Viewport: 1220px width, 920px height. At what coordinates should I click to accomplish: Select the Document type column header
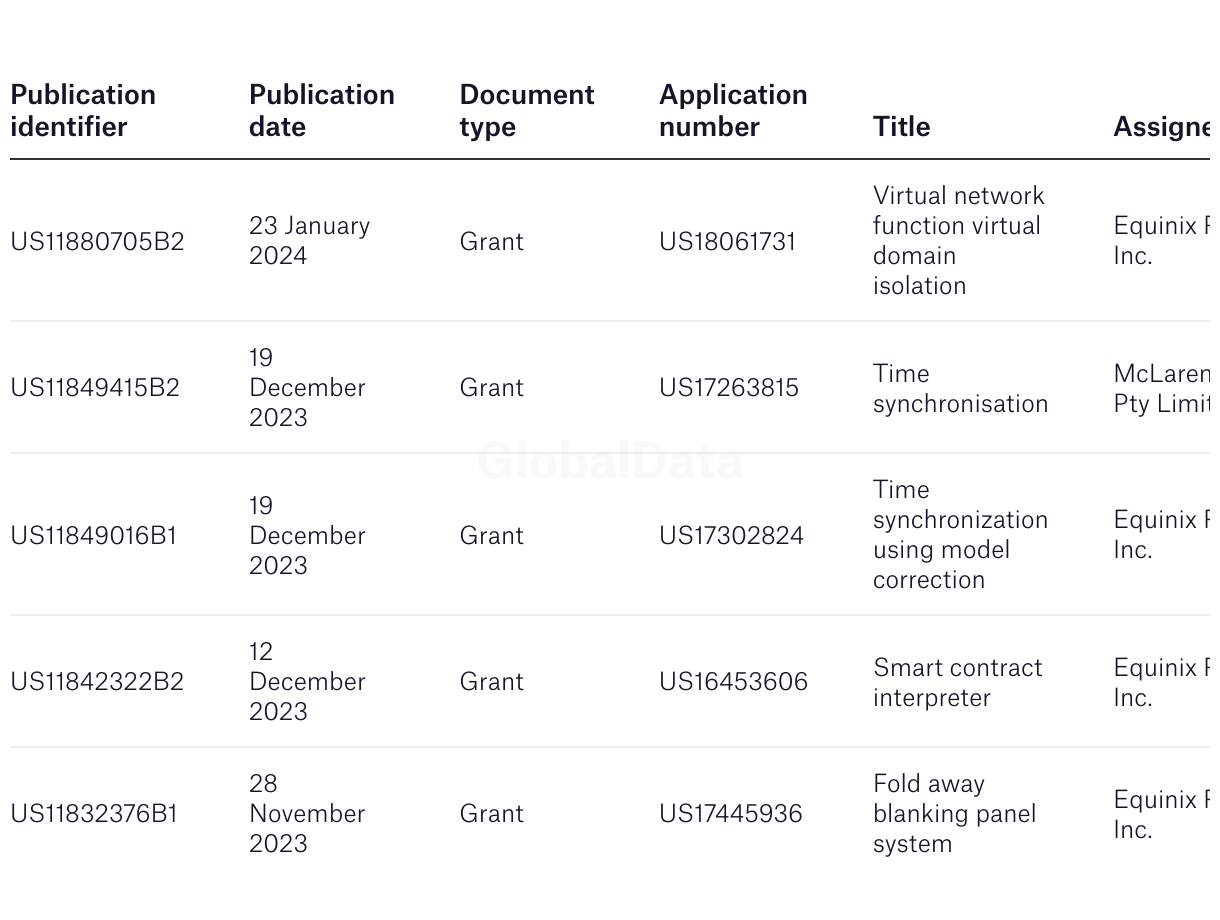527,111
